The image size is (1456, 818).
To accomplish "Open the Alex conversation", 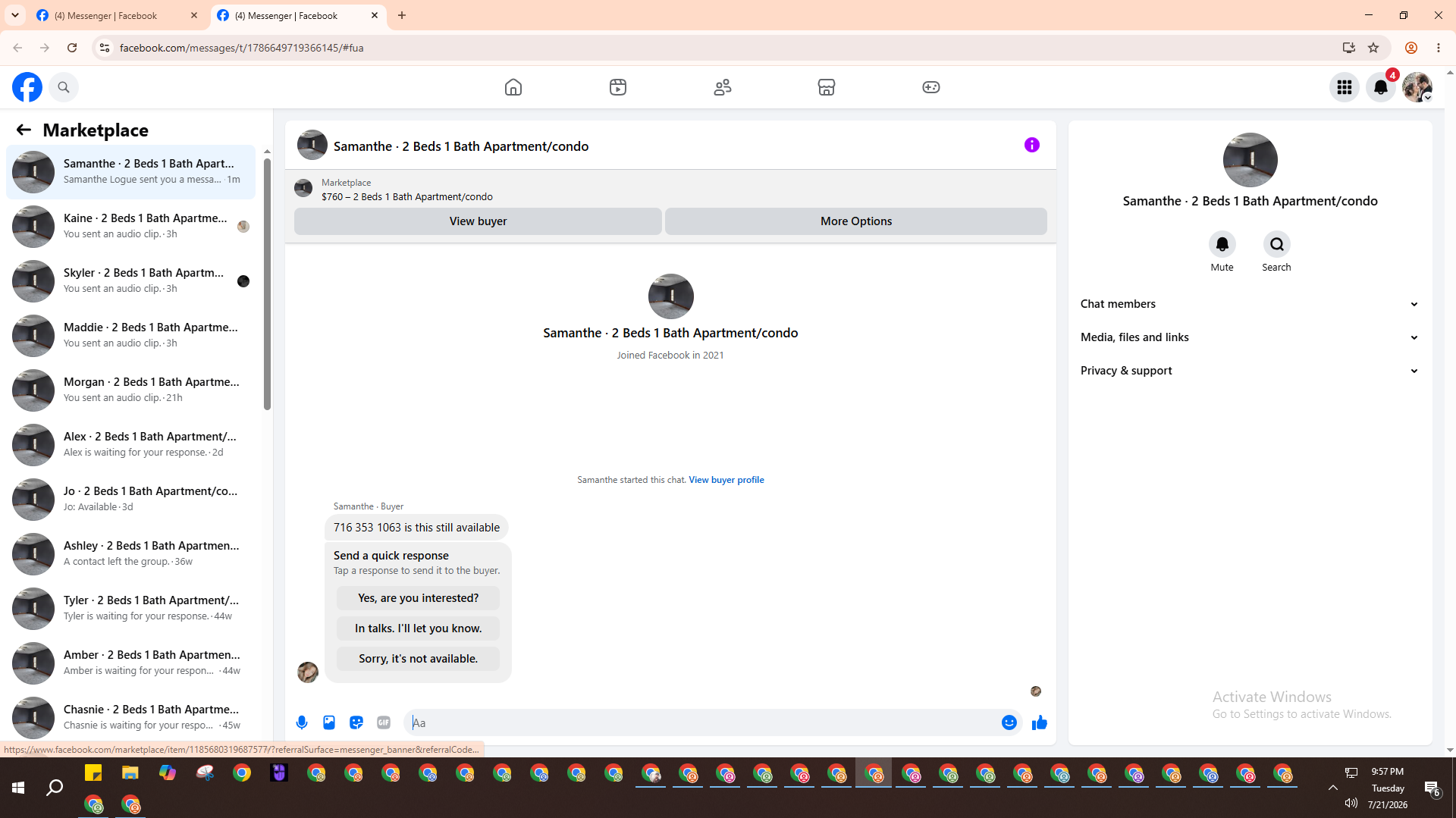I will point(130,444).
